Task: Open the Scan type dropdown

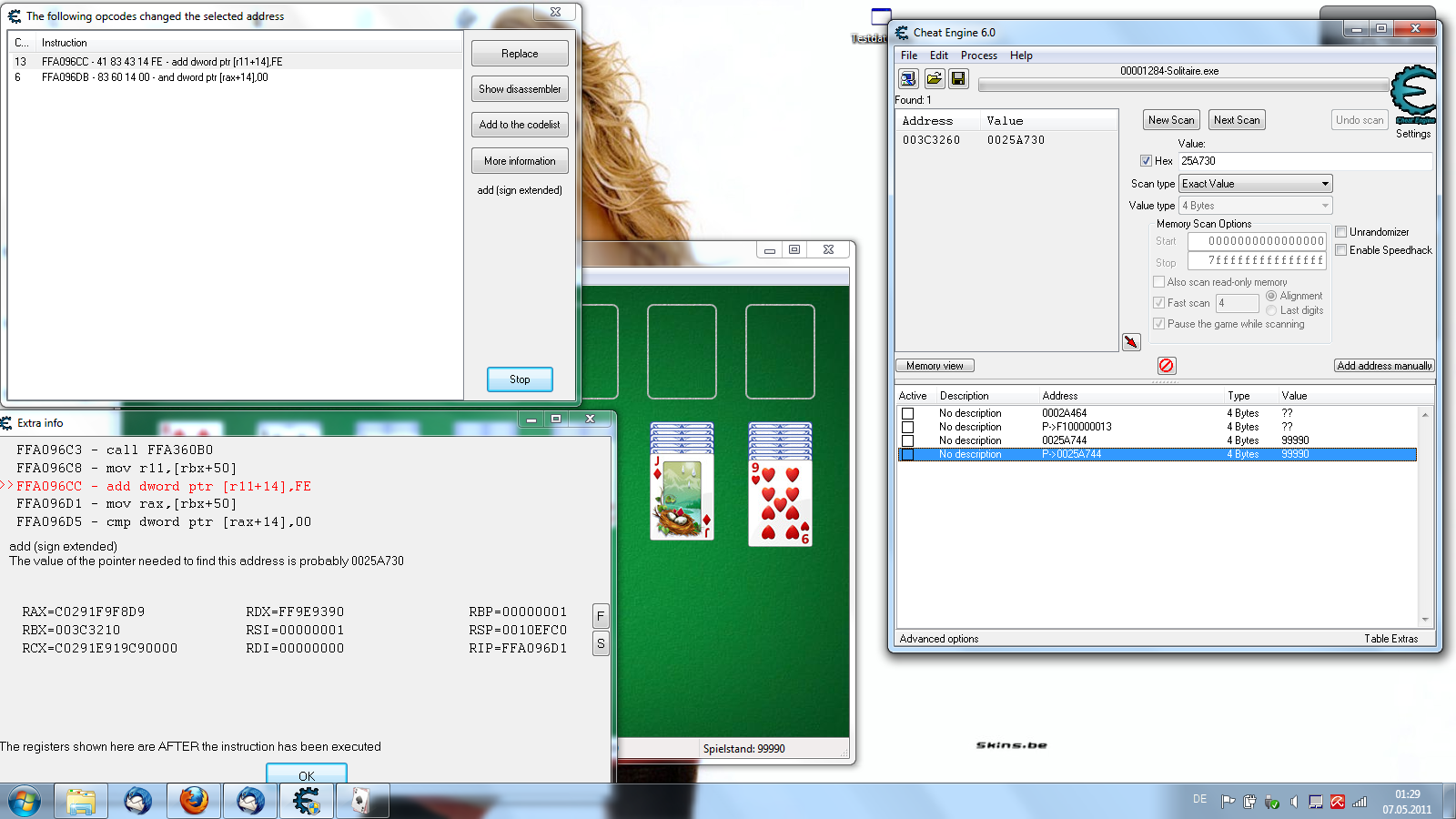Action: point(1255,184)
